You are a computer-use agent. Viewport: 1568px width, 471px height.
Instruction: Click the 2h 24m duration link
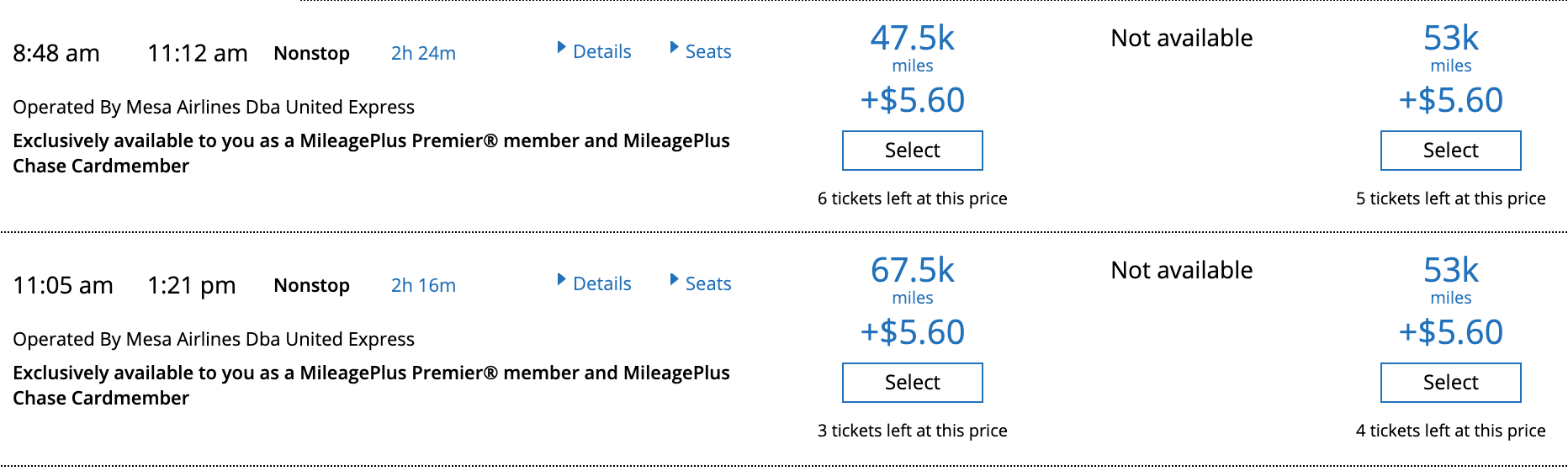(423, 53)
